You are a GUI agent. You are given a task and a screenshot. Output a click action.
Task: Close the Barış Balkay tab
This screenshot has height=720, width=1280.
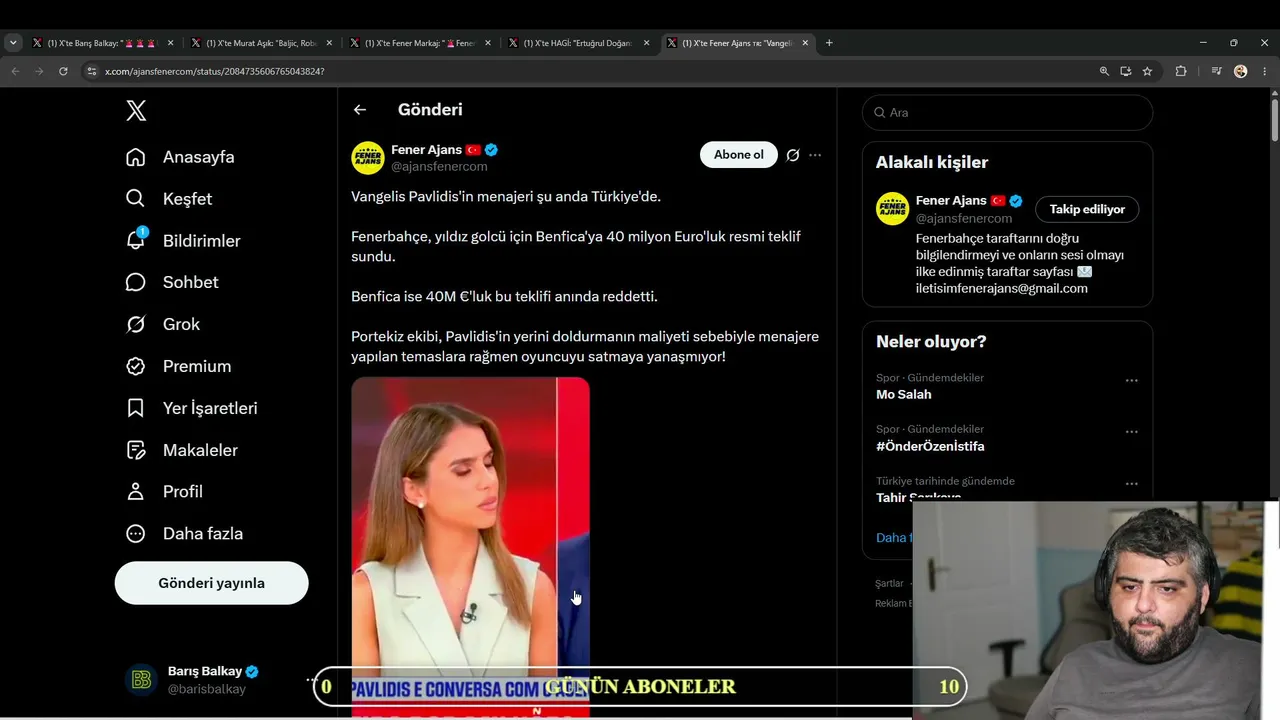[170, 43]
